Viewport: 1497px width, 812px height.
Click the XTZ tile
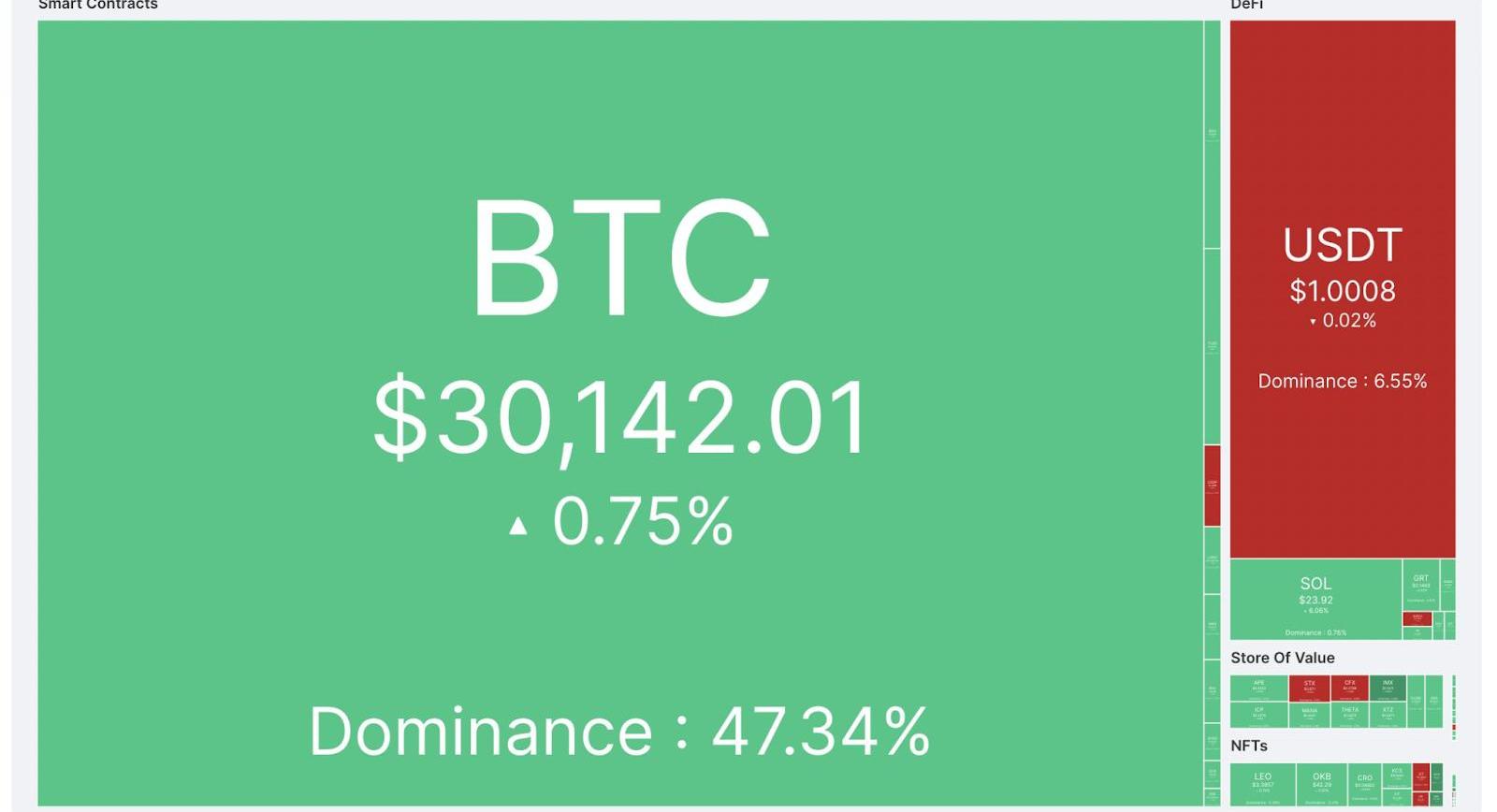1388,715
